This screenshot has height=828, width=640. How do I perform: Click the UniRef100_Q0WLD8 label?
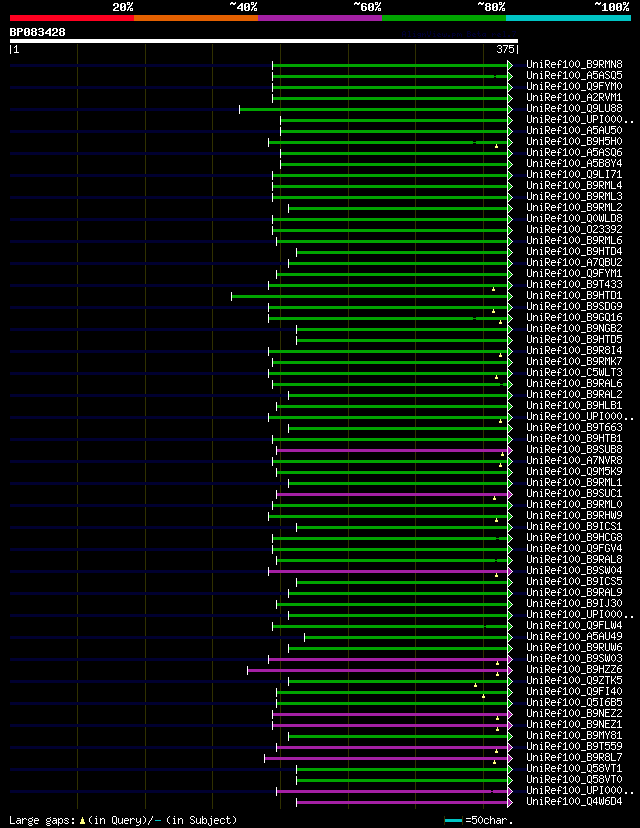click(x=574, y=219)
